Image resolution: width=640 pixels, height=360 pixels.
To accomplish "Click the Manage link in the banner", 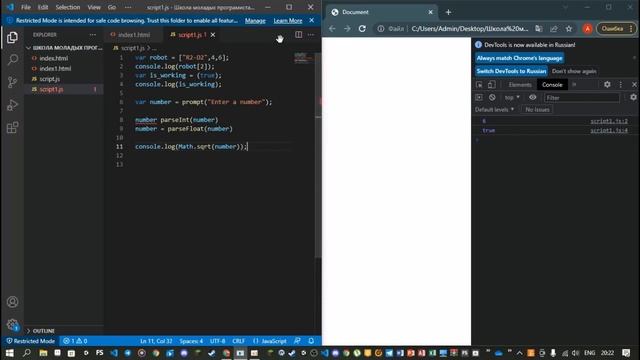I will pyautogui.click(x=255, y=20).
